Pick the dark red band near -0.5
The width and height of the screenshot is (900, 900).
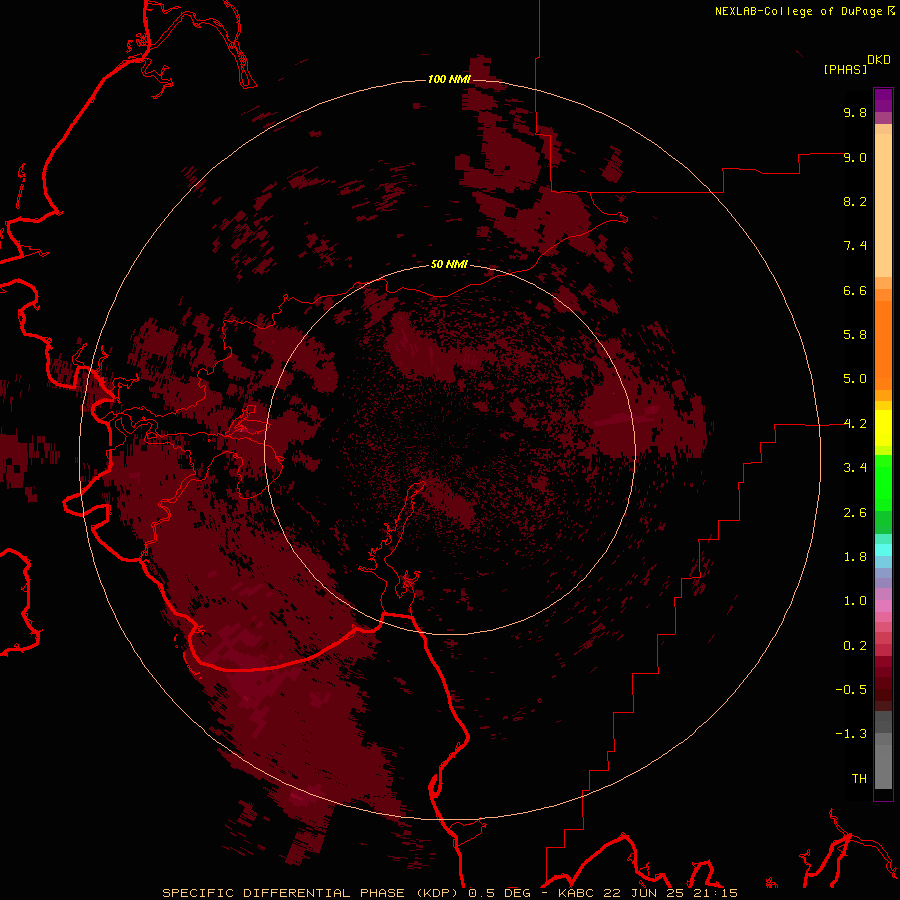click(x=883, y=689)
